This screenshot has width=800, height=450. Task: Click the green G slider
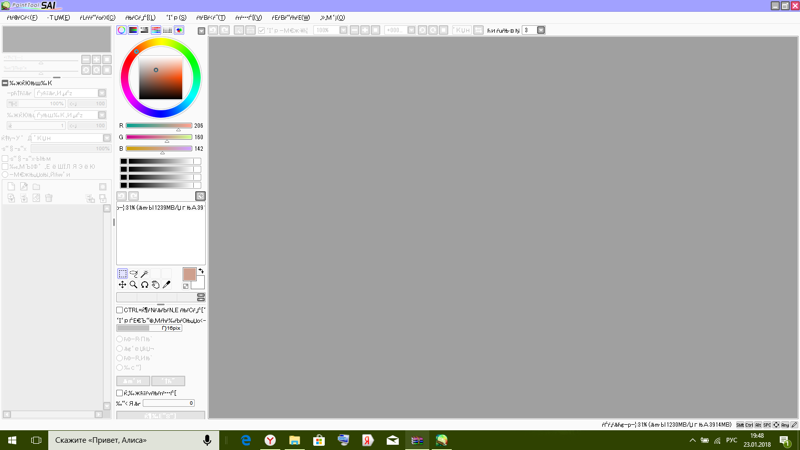click(x=159, y=137)
